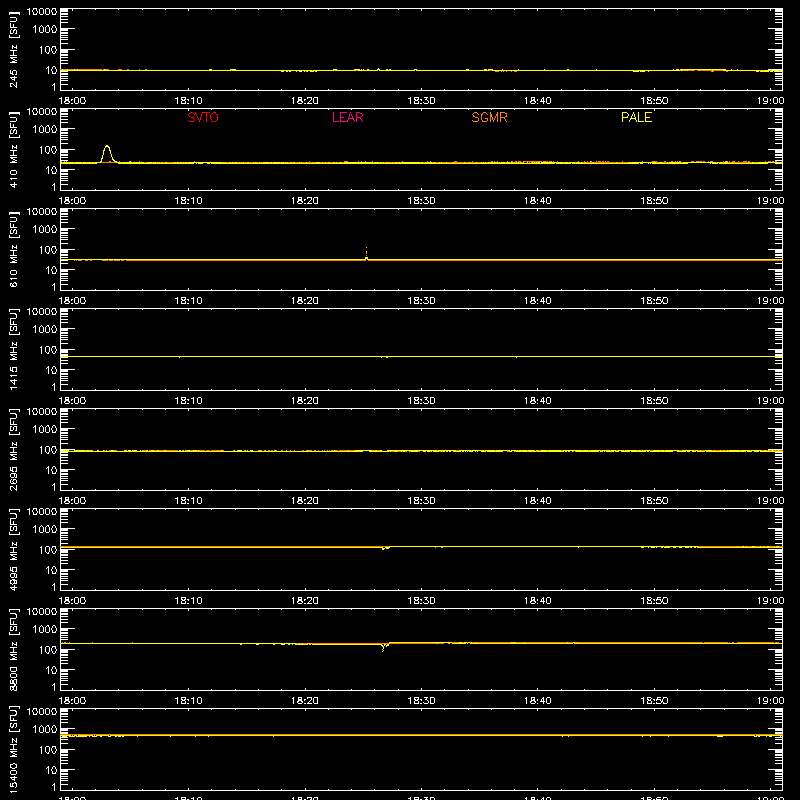Click the 1000 tick label on the 1415 MHz axis

pos(45,330)
